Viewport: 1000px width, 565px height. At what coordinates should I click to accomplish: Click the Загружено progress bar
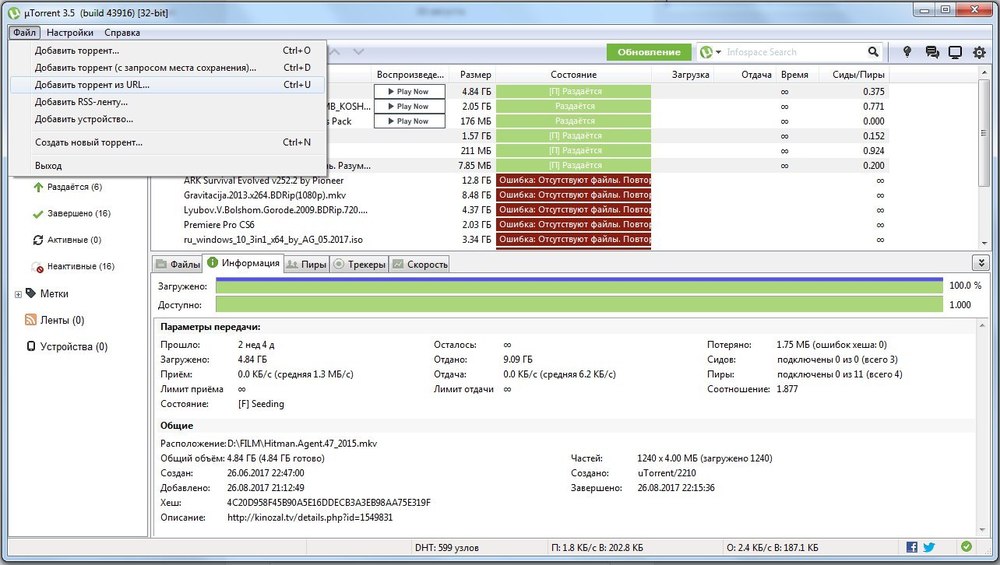coord(578,286)
